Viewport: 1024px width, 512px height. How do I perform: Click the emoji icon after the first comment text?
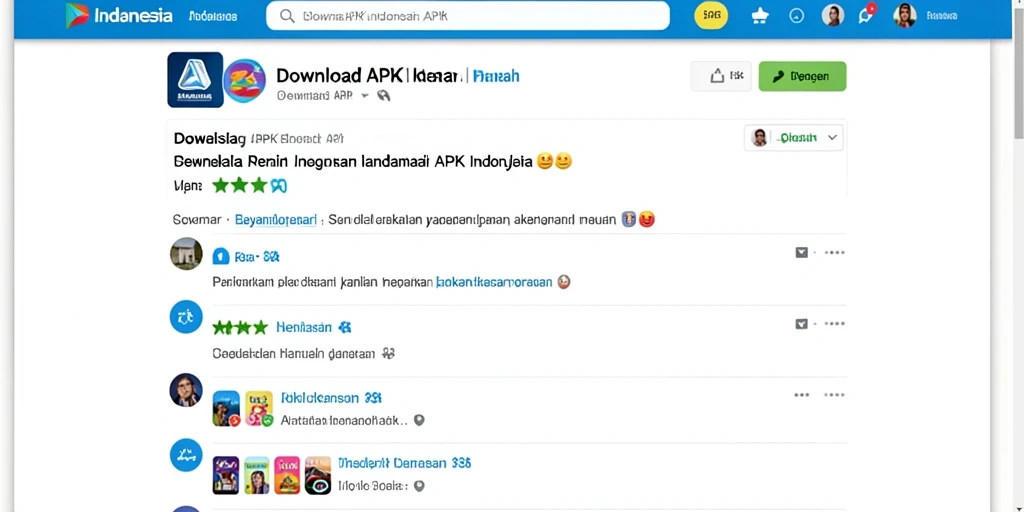(564, 282)
